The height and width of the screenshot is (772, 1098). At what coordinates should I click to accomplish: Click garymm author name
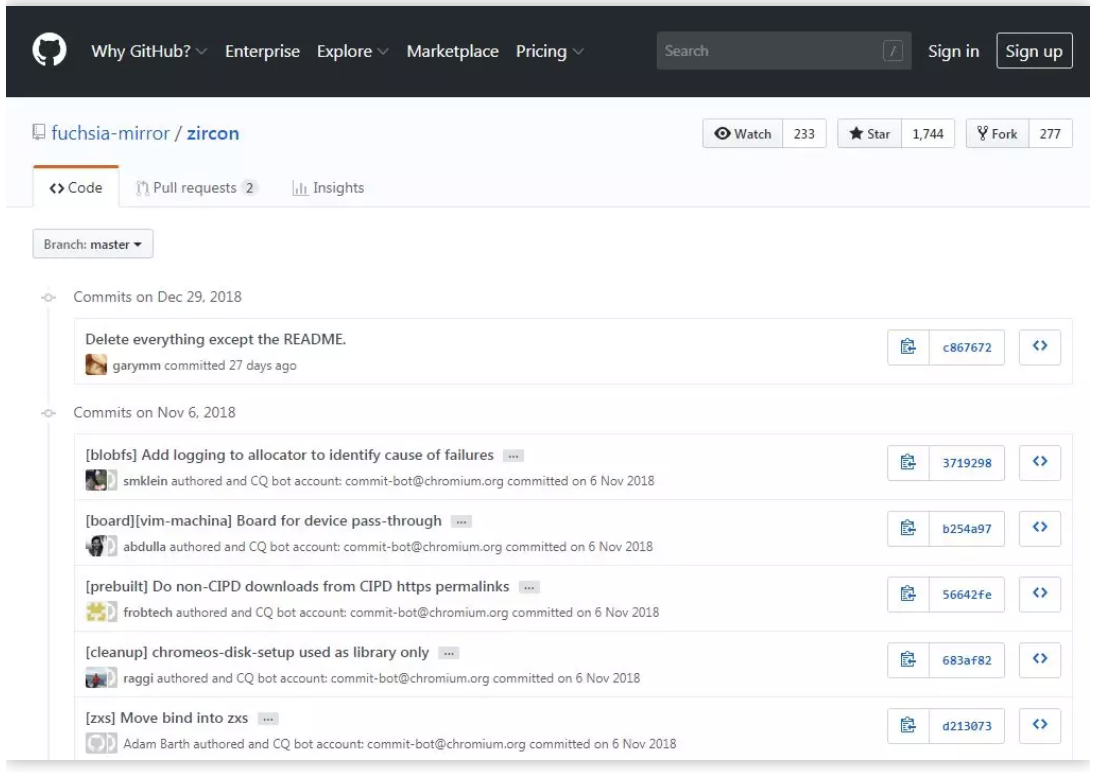point(137,366)
